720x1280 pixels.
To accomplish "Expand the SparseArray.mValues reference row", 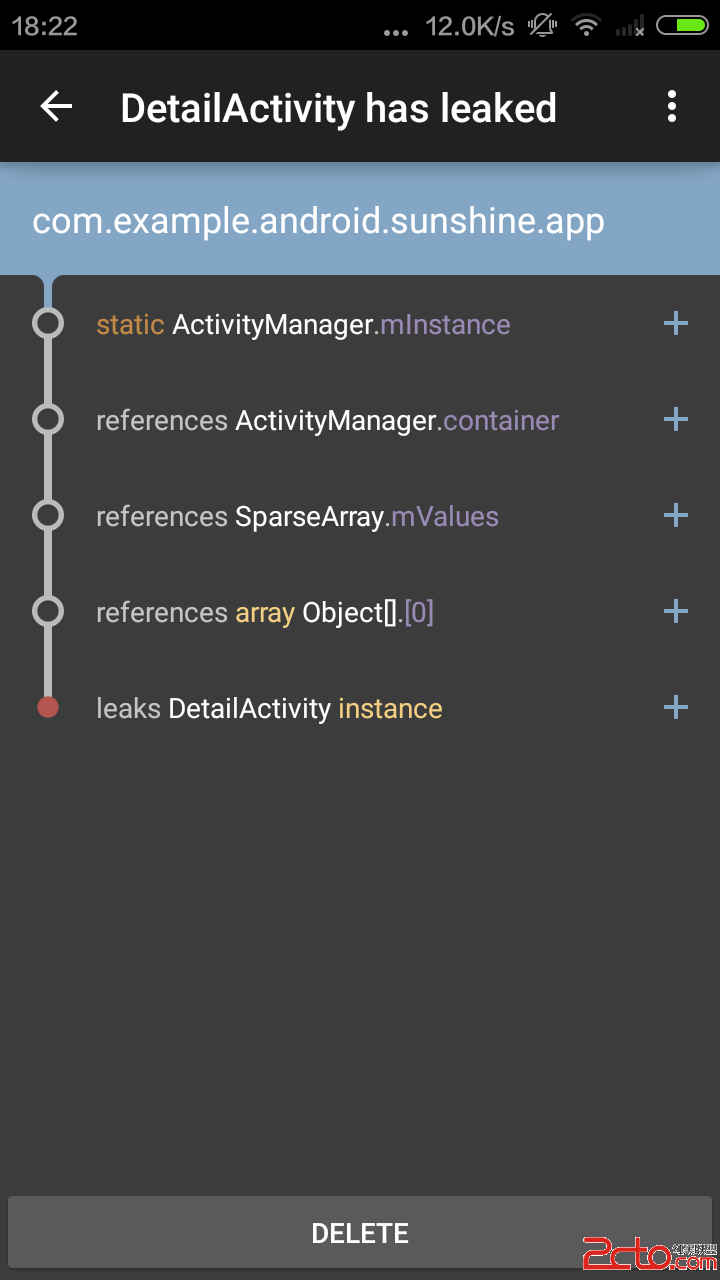I will [x=676, y=515].
